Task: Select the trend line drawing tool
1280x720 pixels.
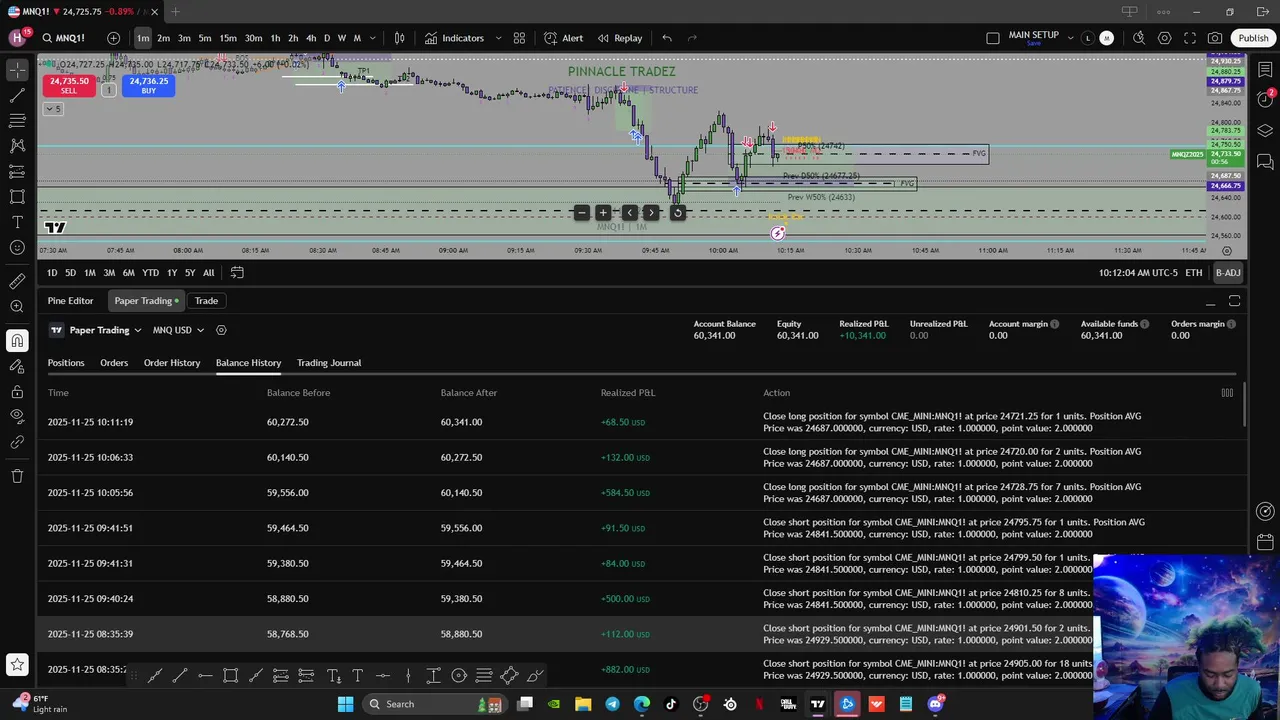Action: [x=17, y=95]
